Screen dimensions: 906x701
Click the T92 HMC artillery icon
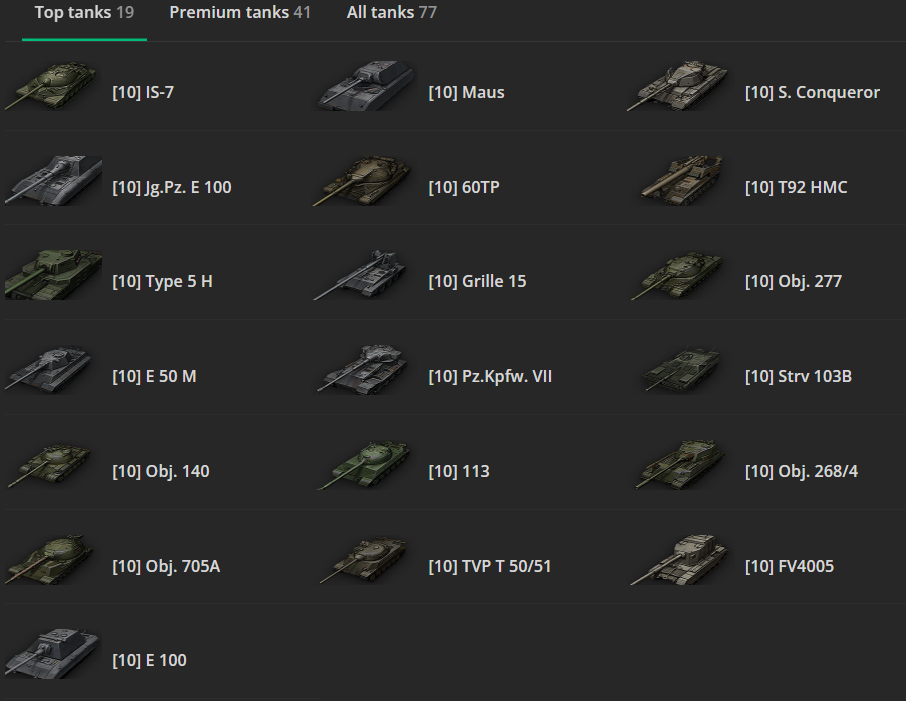tap(681, 180)
